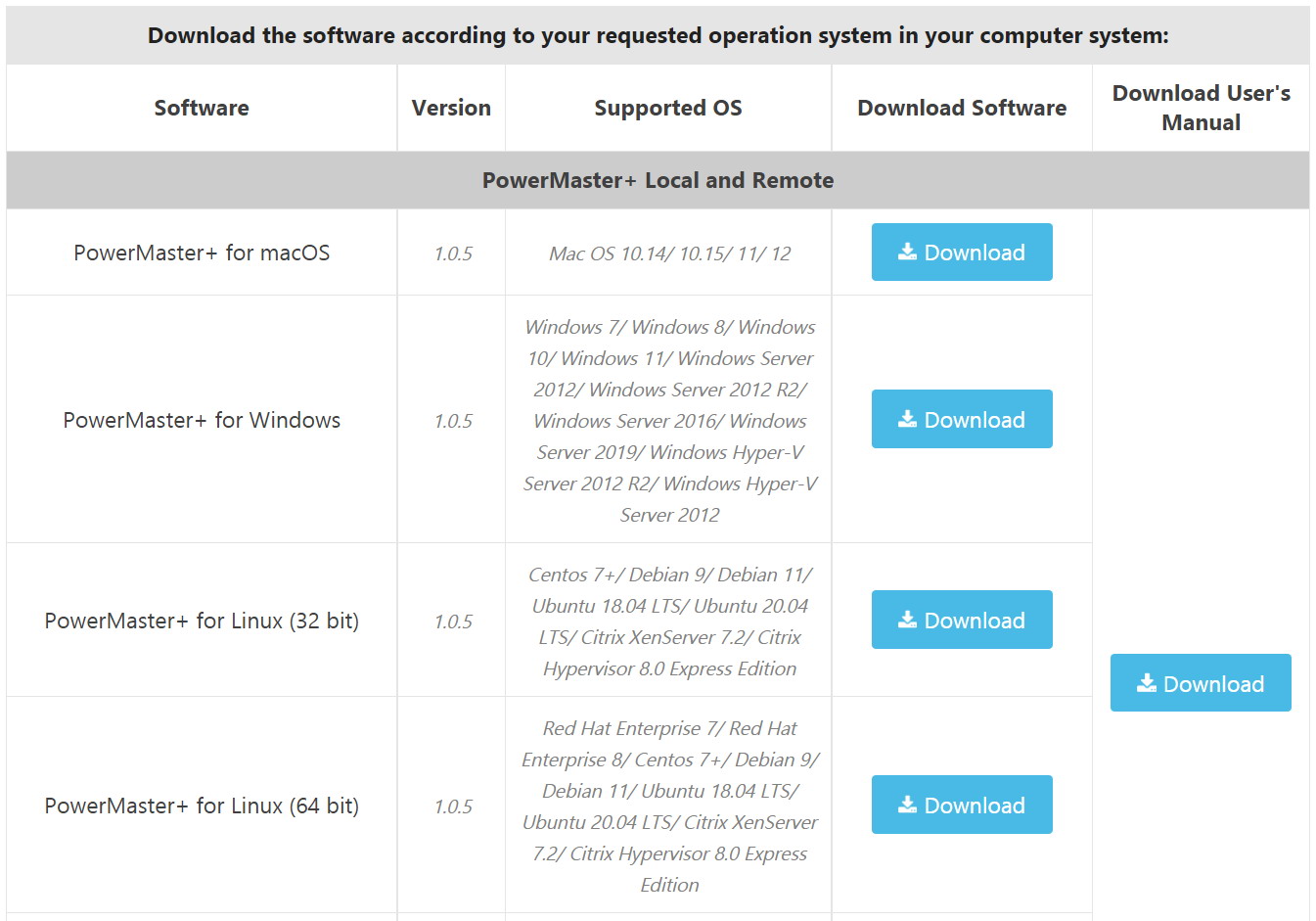Download PowerMaster+ for Linux (32 bit) text

pos(975,621)
